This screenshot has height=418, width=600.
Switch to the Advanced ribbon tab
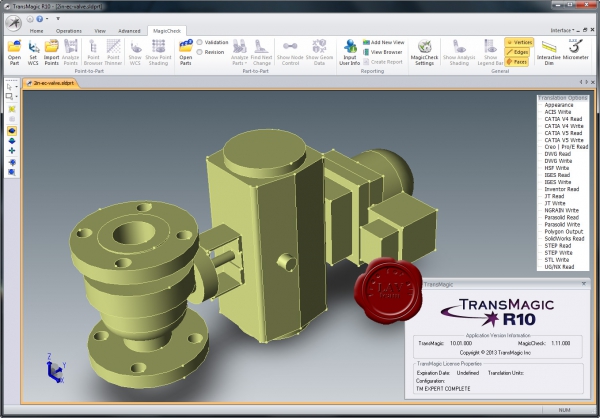click(129, 31)
